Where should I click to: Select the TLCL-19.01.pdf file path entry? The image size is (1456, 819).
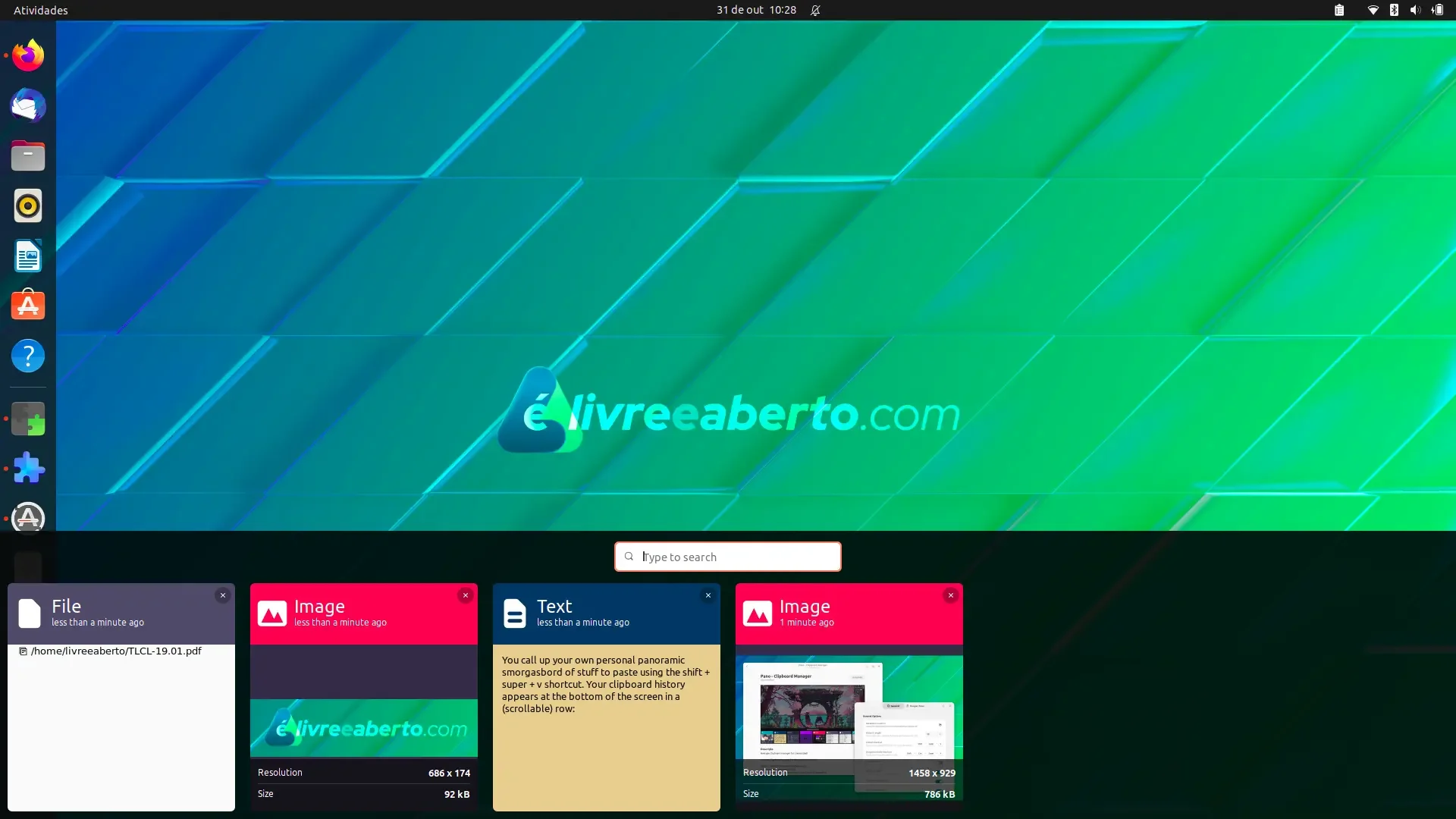(111, 651)
